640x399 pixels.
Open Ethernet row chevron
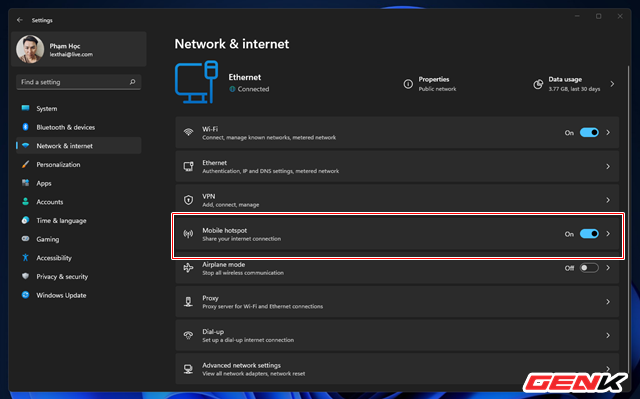coord(608,166)
